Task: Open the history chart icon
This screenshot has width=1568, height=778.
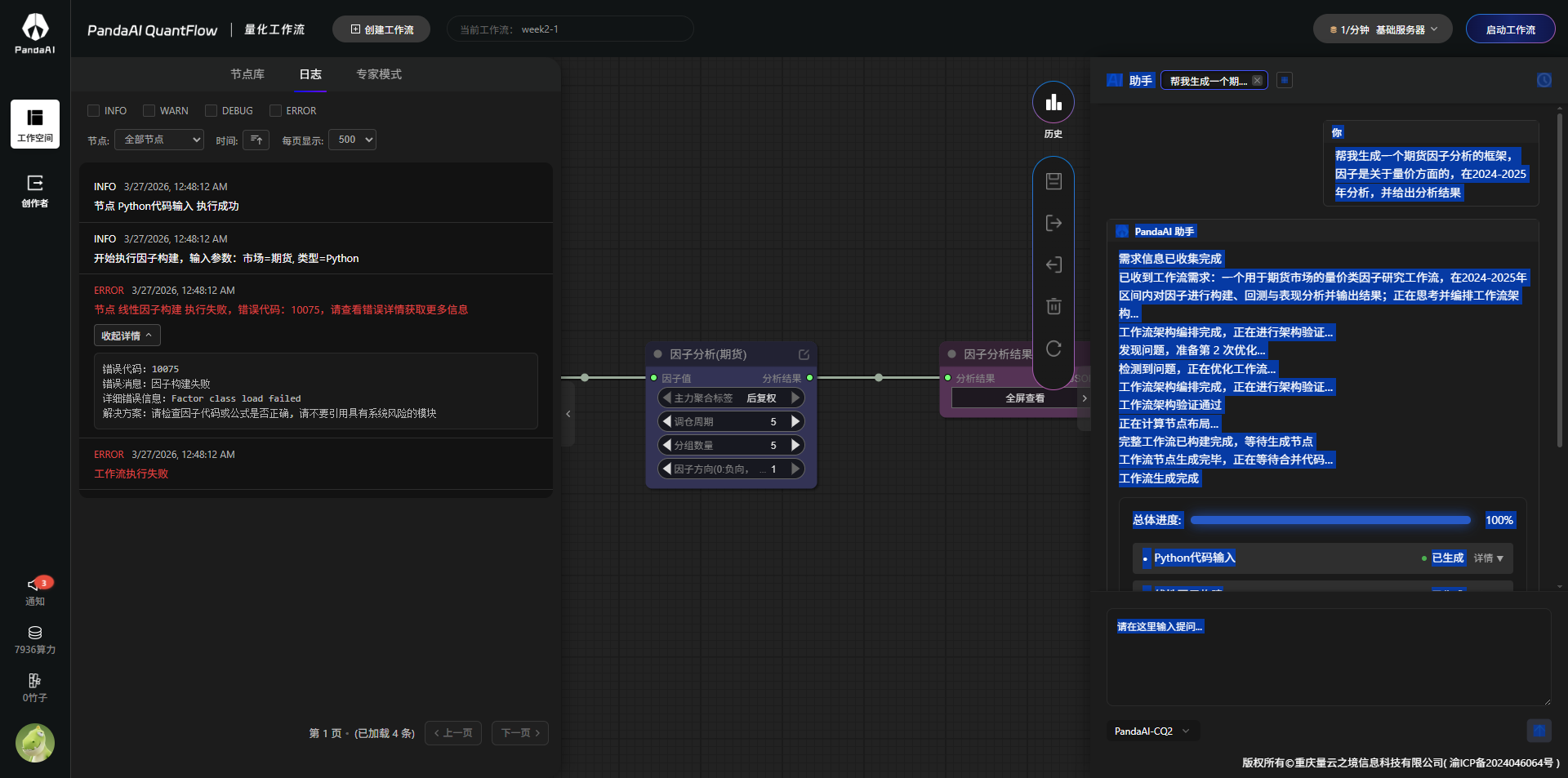Action: pyautogui.click(x=1053, y=103)
